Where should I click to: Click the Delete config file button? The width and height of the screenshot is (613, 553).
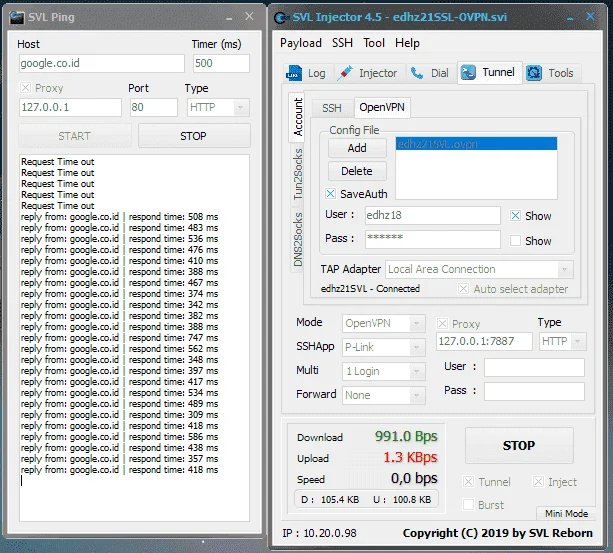click(357, 171)
